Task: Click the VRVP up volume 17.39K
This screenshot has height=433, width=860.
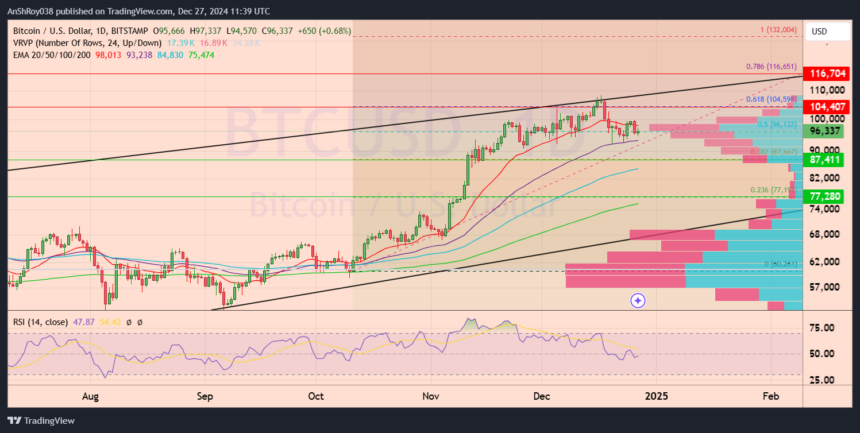Action: coord(180,43)
